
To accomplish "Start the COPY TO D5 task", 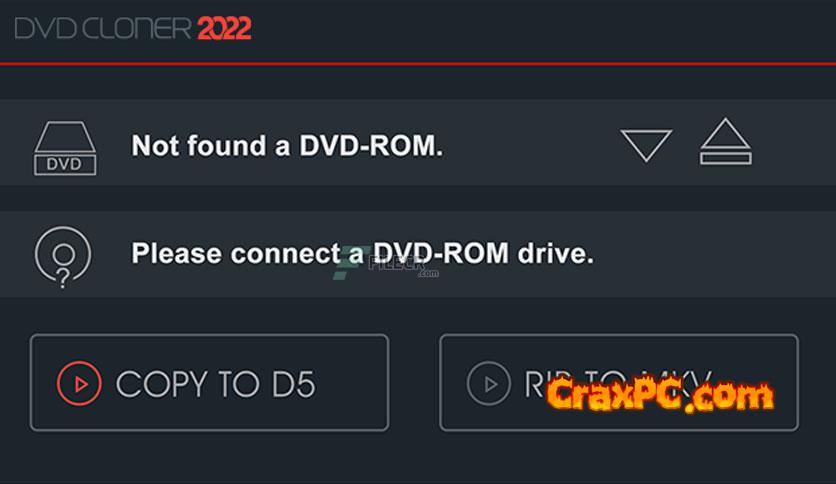I will 210,383.
